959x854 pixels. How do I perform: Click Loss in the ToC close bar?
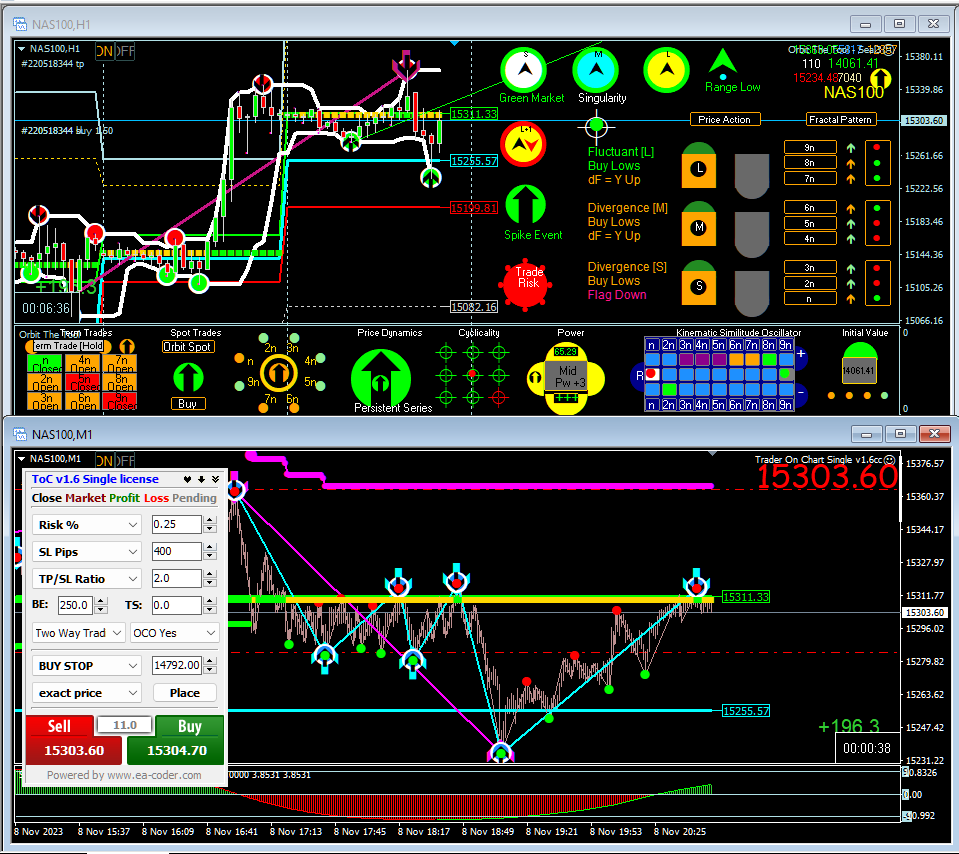point(156,498)
